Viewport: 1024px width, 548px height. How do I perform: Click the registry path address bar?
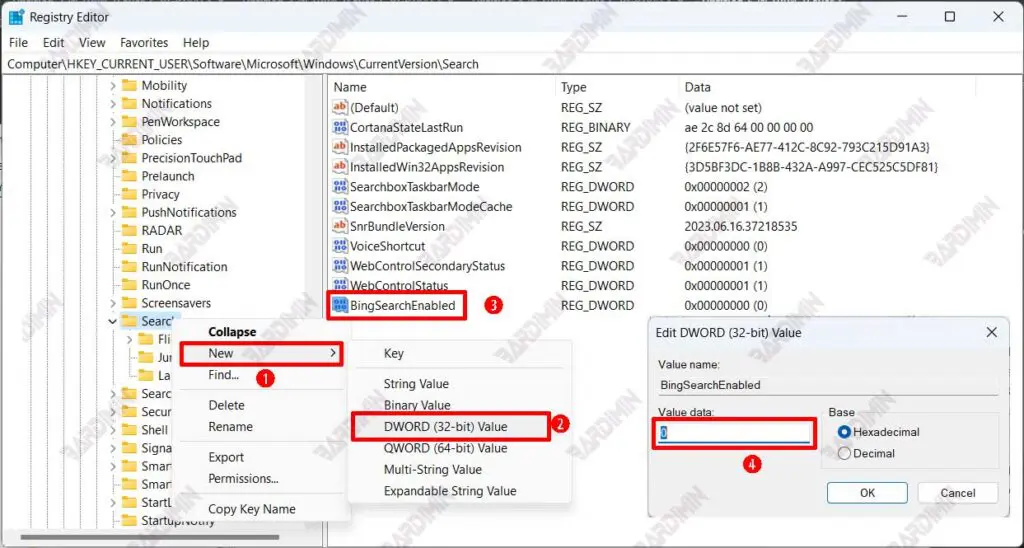pos(512,64)
